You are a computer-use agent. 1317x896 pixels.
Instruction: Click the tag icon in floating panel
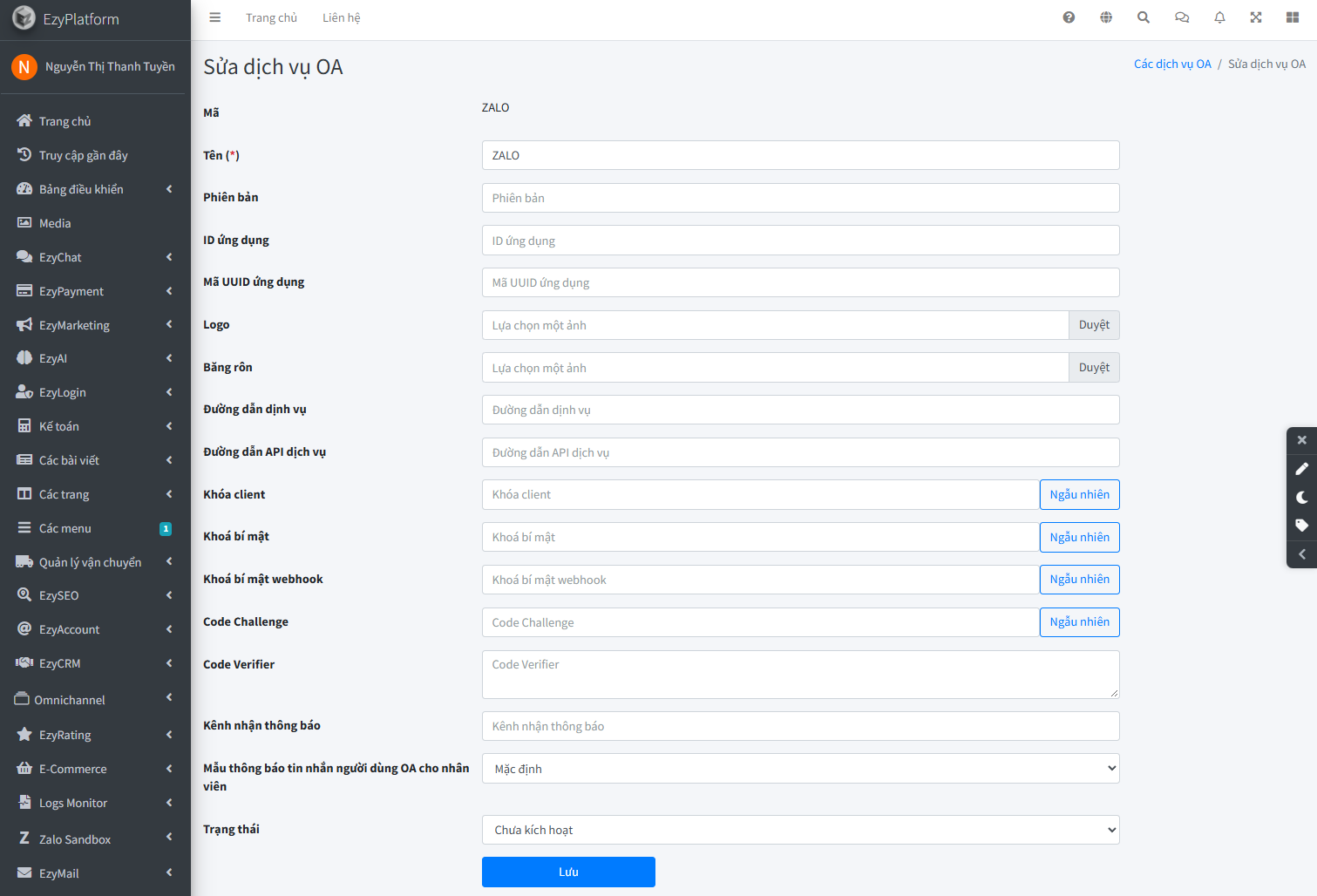pyautogui.click(x=1302, y=526)
